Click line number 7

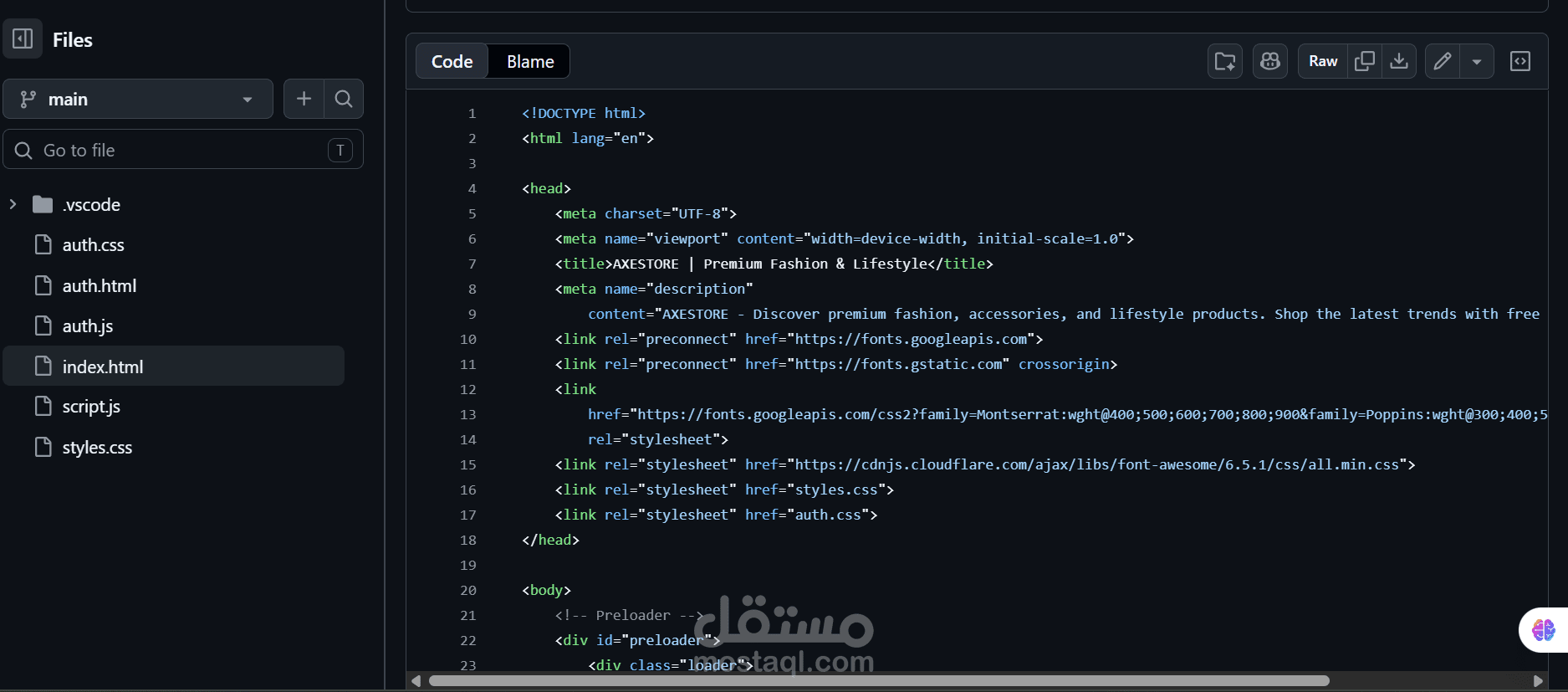point(472,264)
